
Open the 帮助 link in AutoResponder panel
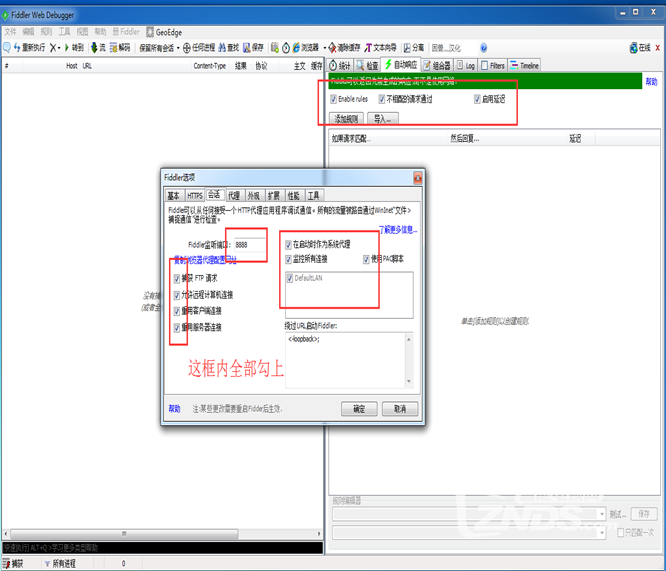click(x=651, y=82)
